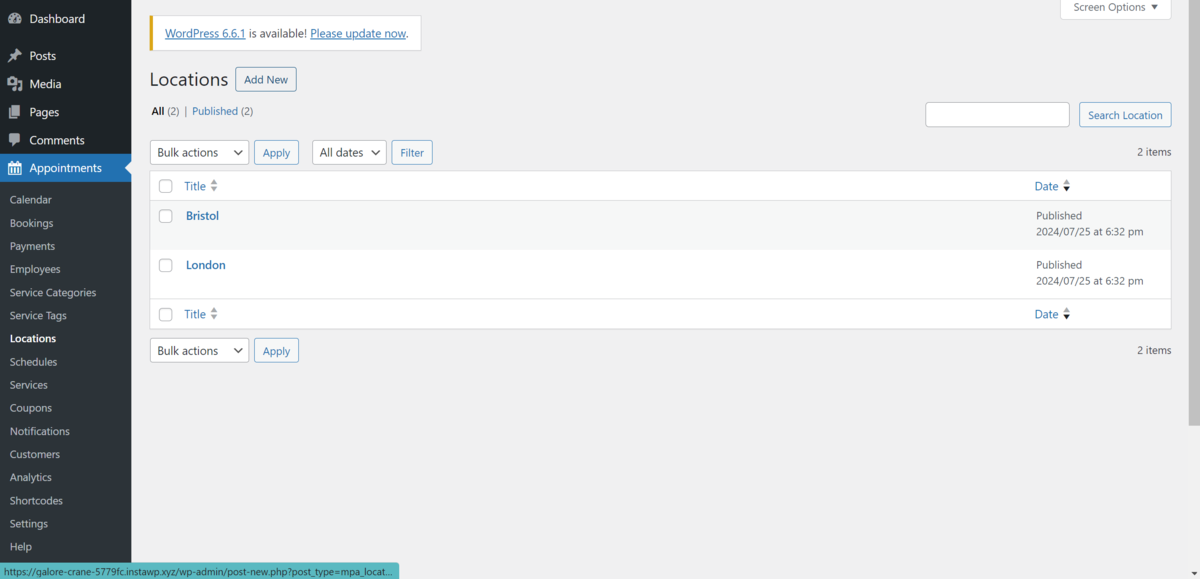Click the Date link in table footer

tap(1046, 314)
